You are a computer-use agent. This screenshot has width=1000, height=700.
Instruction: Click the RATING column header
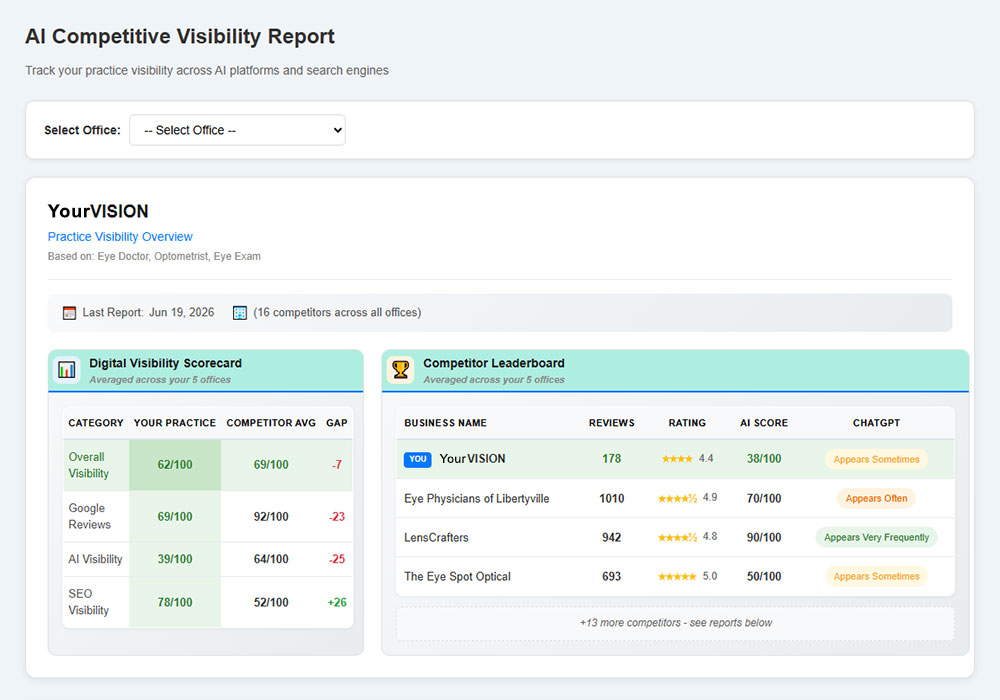tap(687, 423)
